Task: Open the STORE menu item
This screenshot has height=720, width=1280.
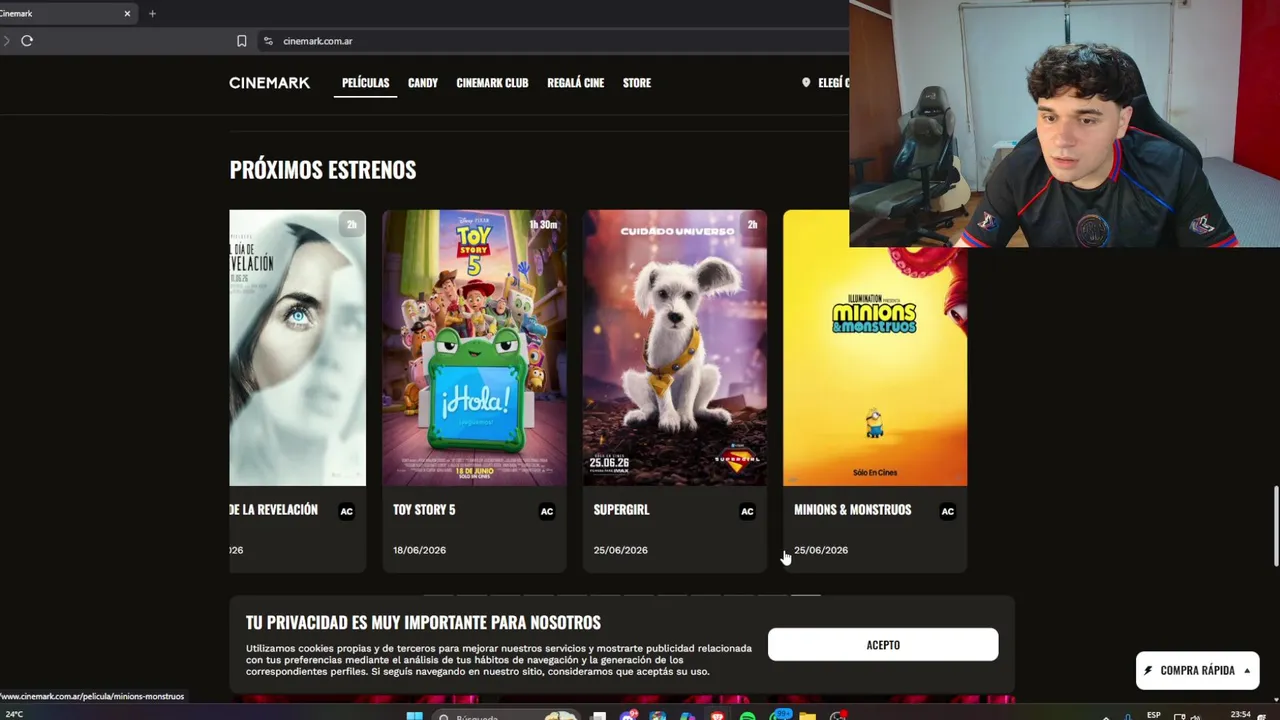Action: click(637, 83)
